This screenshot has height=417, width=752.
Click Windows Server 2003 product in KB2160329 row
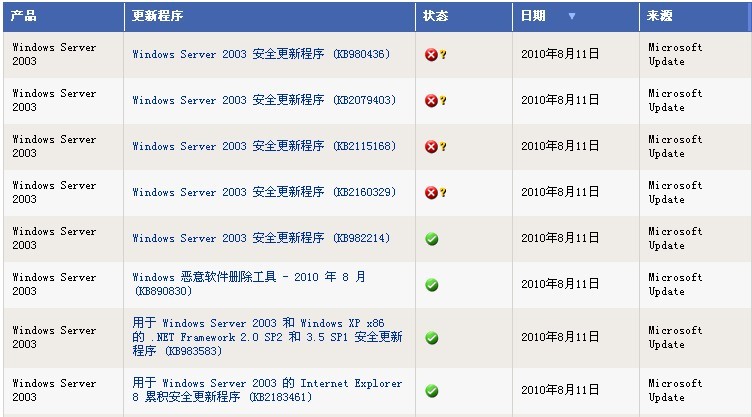[54, 192]
